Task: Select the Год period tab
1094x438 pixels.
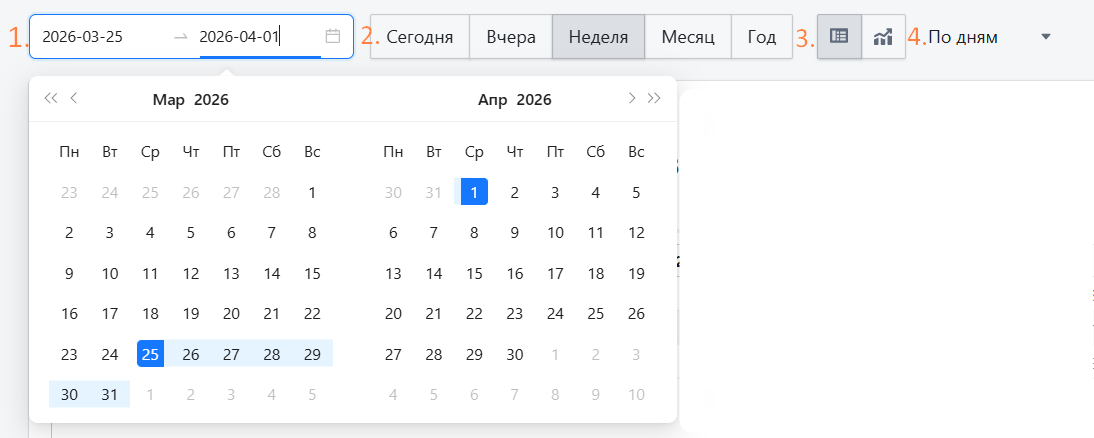Action: point(761,37)
